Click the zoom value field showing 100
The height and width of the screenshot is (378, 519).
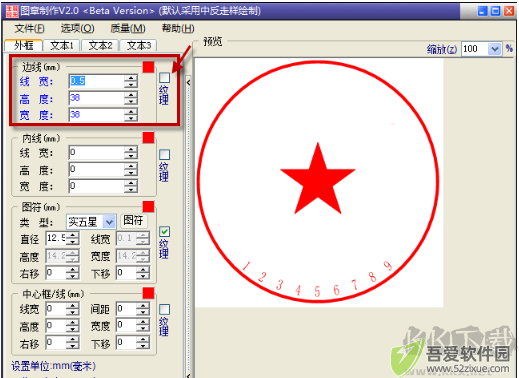(x=475, y=49)
